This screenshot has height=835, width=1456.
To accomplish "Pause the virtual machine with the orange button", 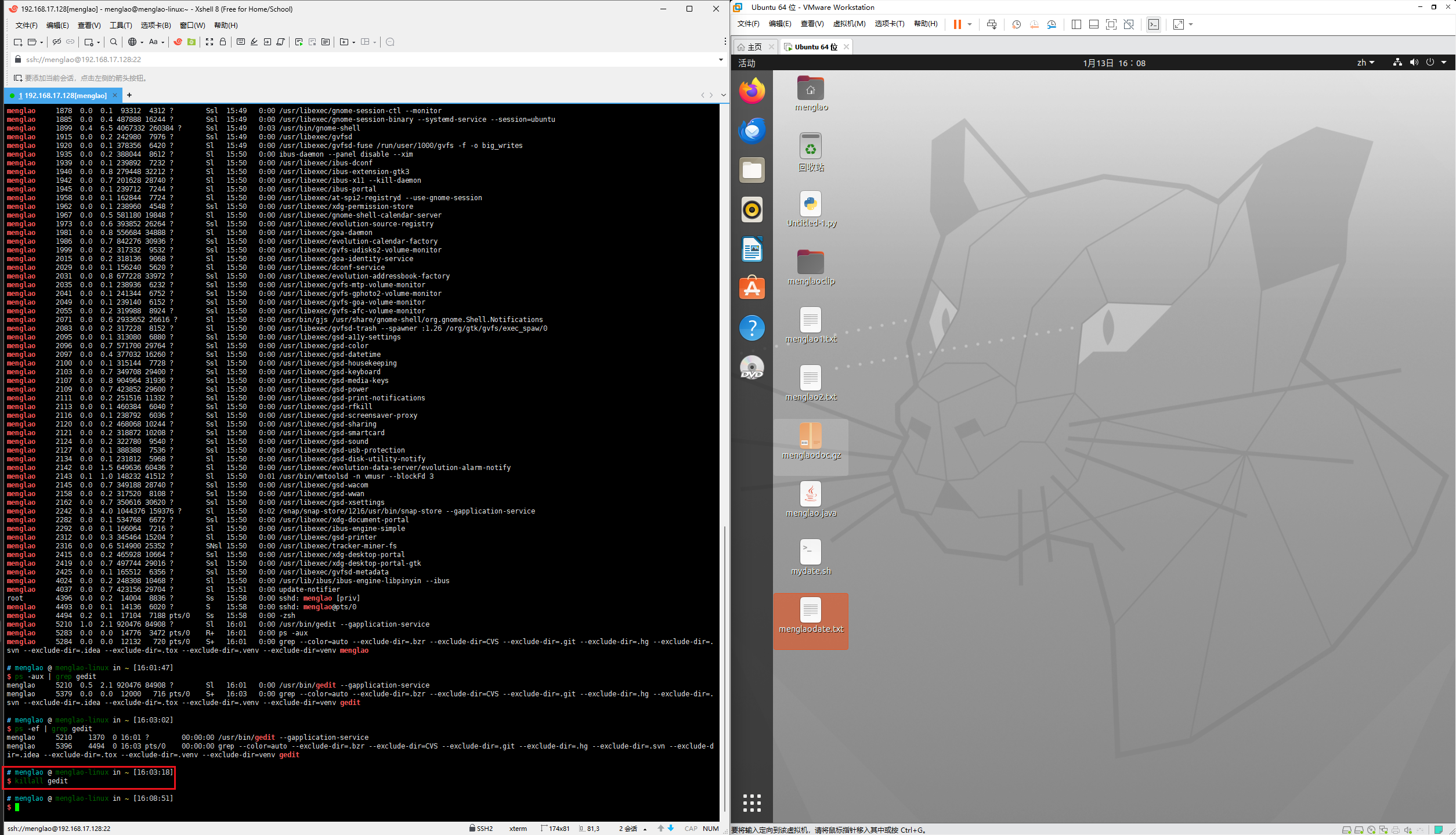I will pos(958,24).
